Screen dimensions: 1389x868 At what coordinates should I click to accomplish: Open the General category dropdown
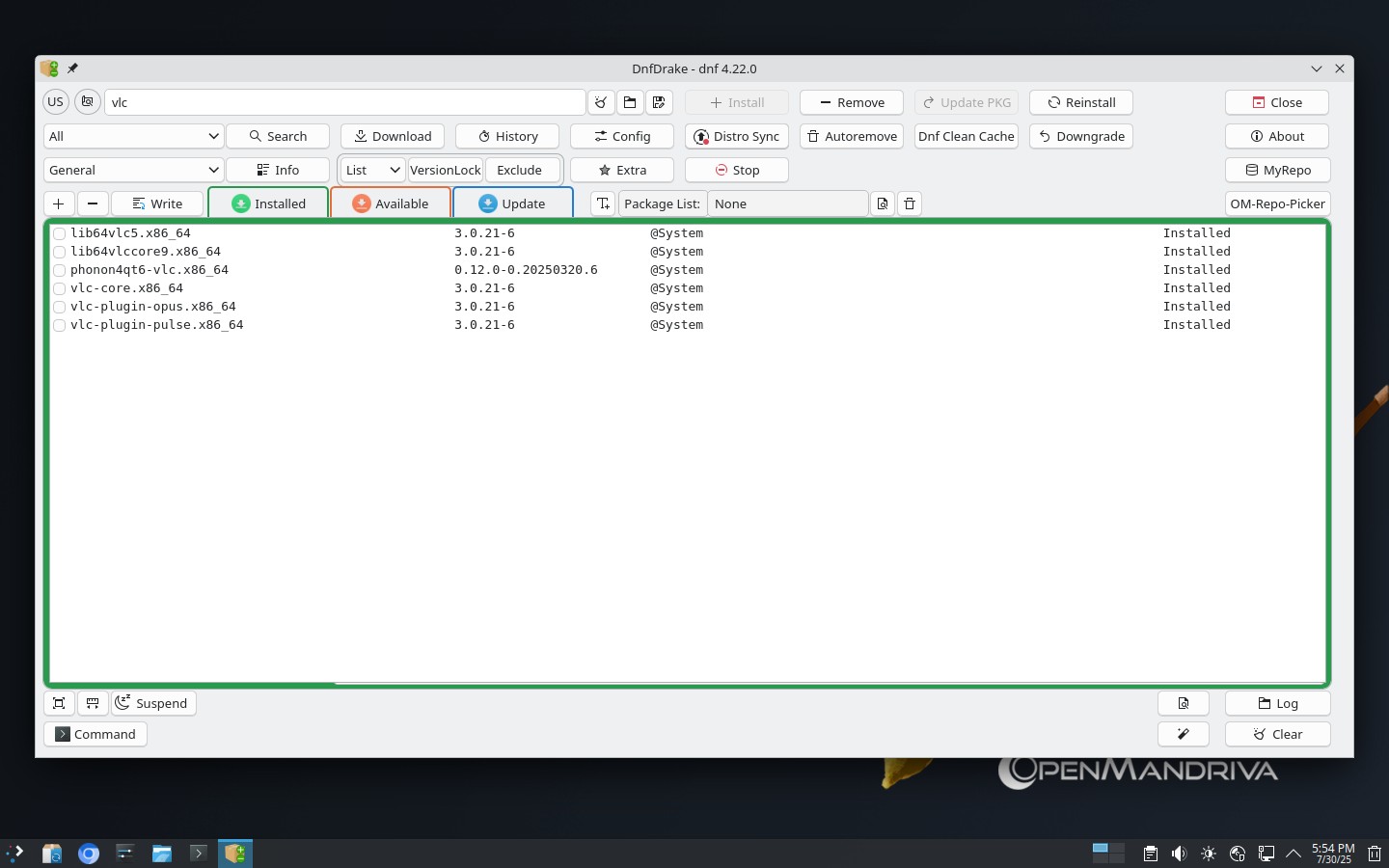[133, 170]
